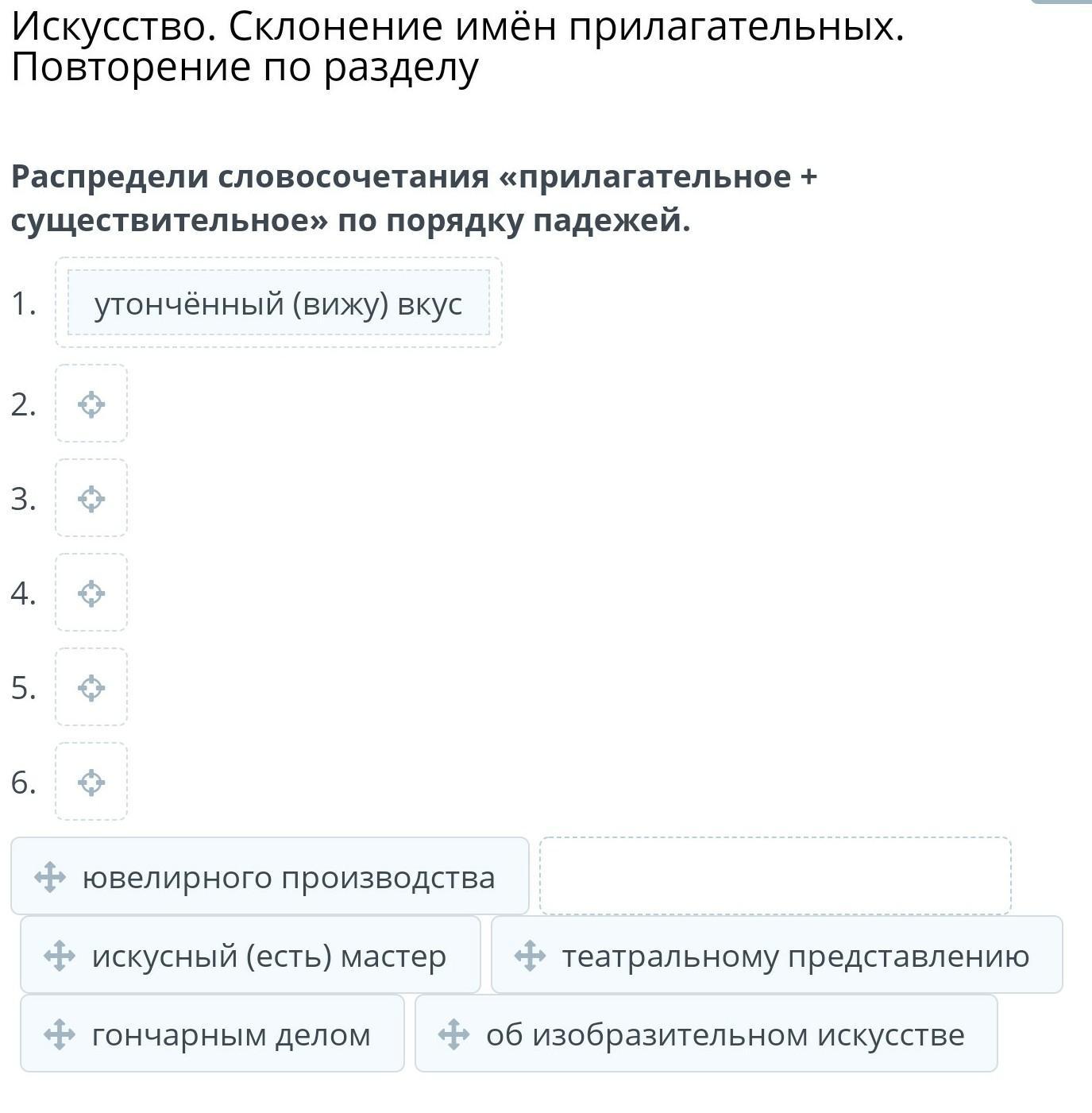Viewport: 1092px width, 1113px height.
Task: Click the target icon in slot 4
Action: [x=91, y=593]
